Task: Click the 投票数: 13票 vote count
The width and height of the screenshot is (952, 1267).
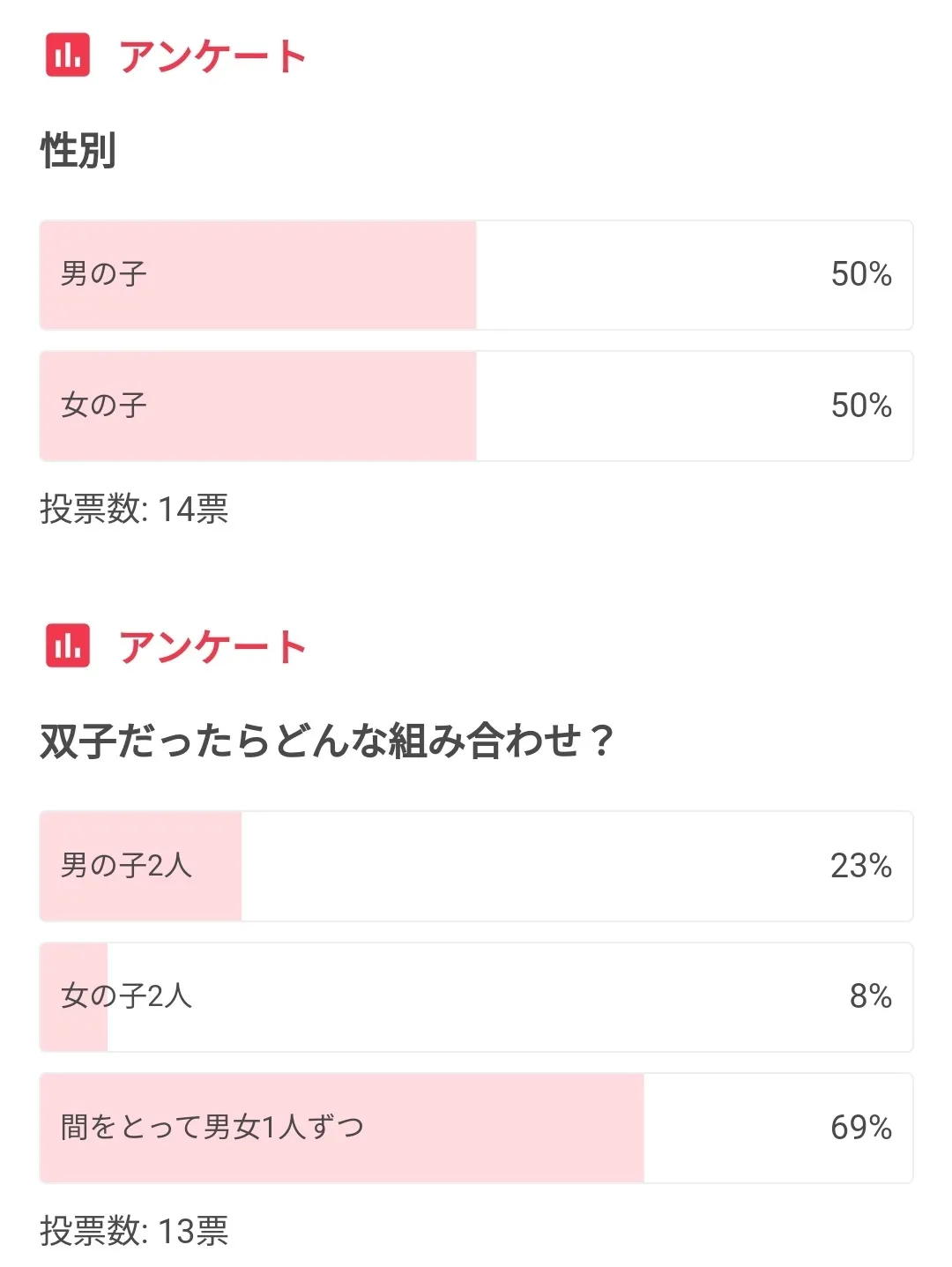Action: [x=134, y=1231]
